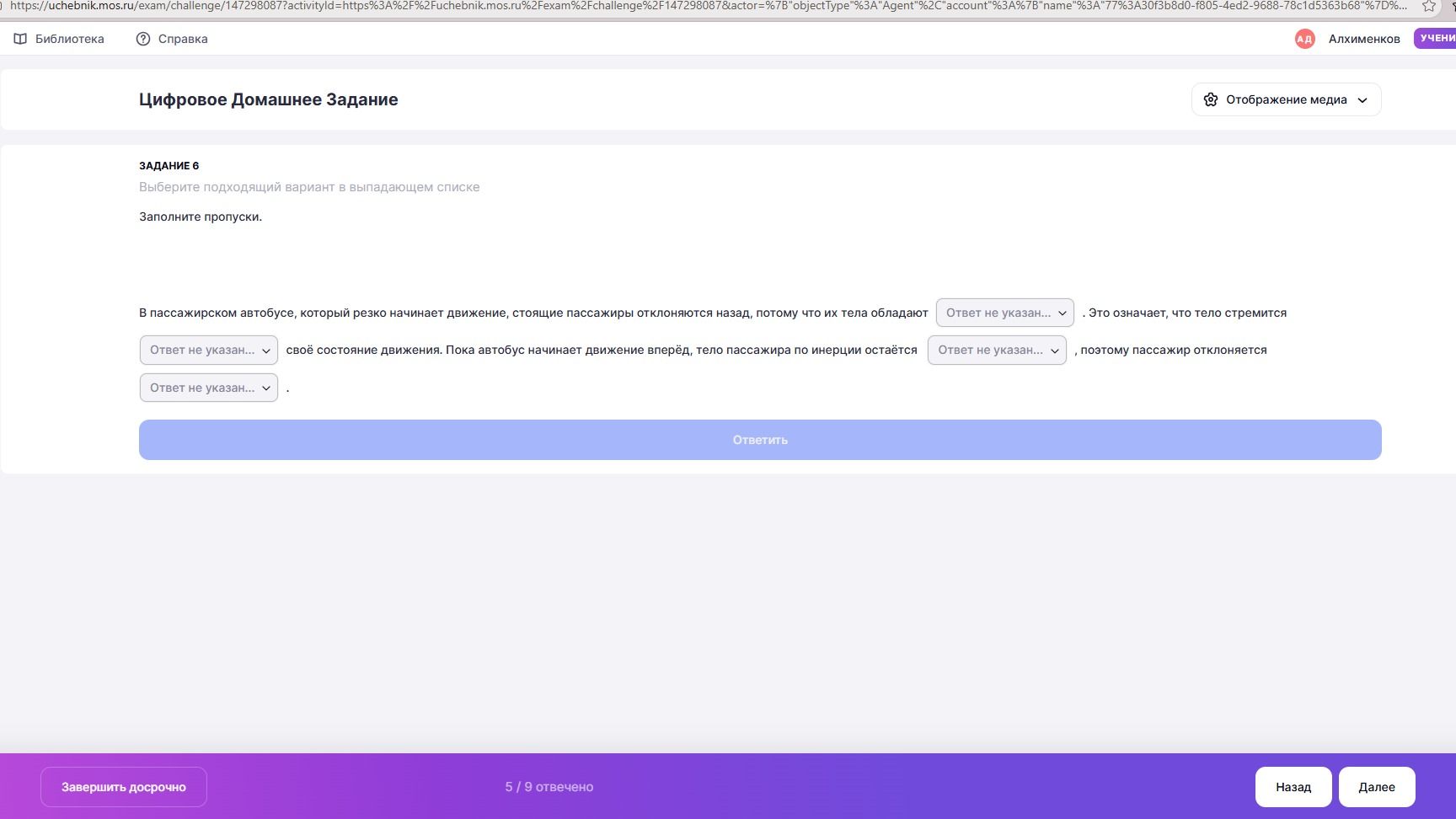The image size is (1456, 819).
Task: Click the browser address bar URL
Action: pos(708,6)
